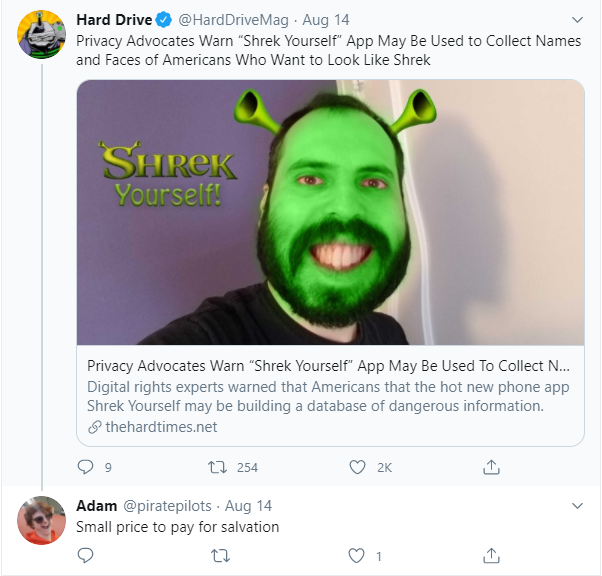
Task: Open the Hard Drive tweet options chevron
Action: point(576,20)
